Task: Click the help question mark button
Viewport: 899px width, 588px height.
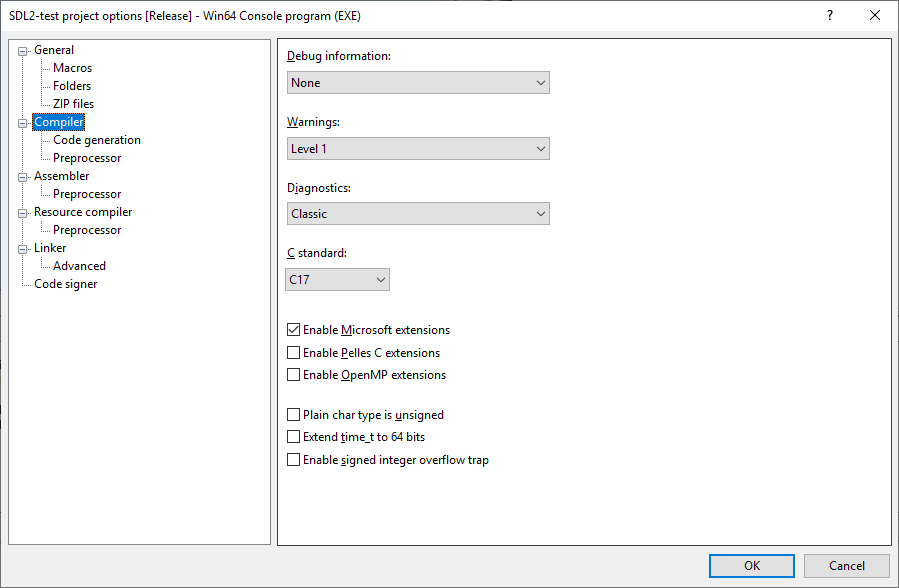Action: tap(830, 15)
